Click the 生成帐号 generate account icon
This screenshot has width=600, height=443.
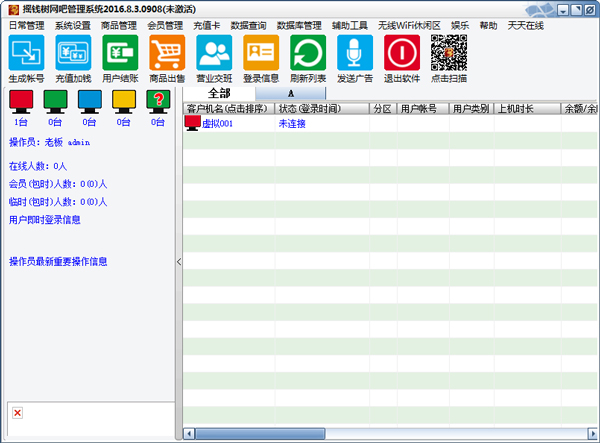26,53
